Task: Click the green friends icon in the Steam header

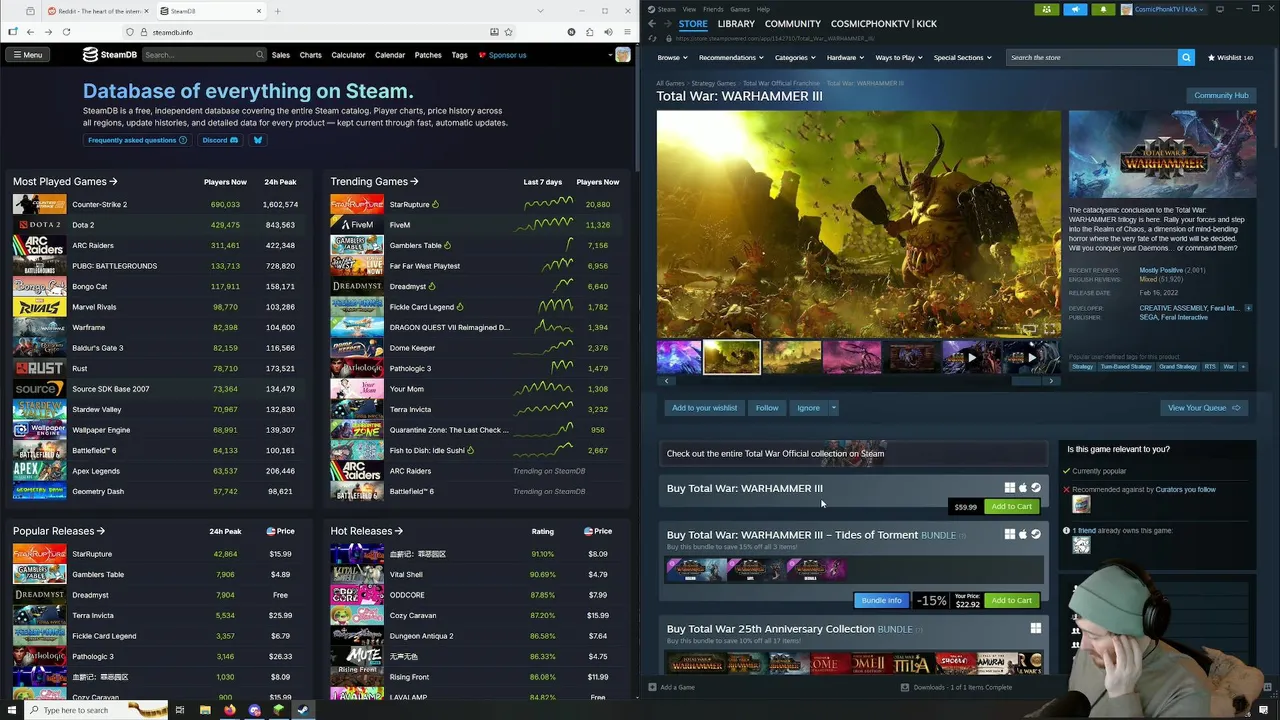Action: [x=1047, y=9]
